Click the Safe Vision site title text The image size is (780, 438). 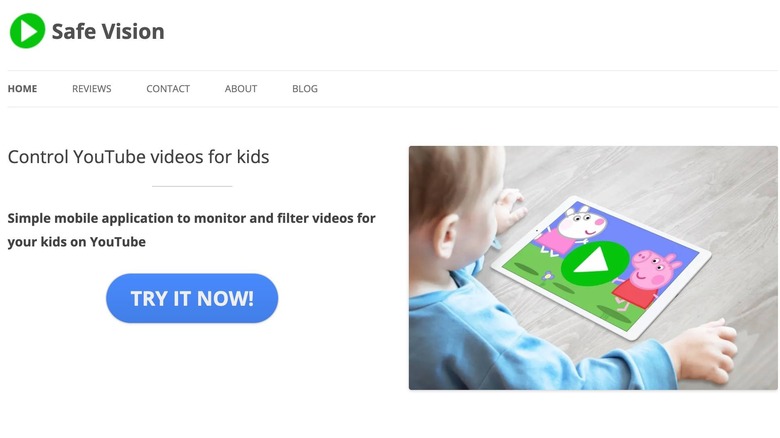click(108, 31)
